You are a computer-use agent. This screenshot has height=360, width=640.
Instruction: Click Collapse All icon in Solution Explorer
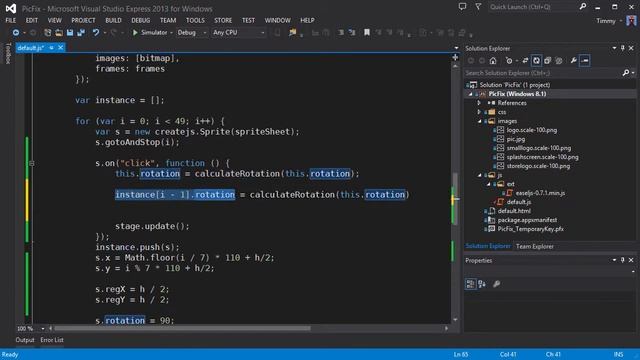coord(547,61)
